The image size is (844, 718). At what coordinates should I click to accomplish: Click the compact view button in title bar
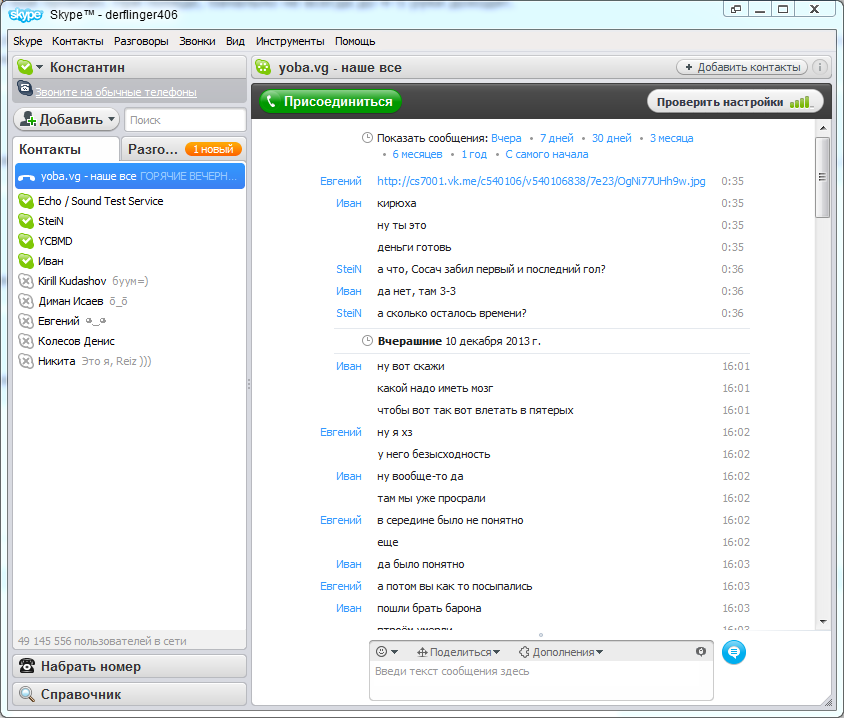pyautogui.click(x=735, y=9)
